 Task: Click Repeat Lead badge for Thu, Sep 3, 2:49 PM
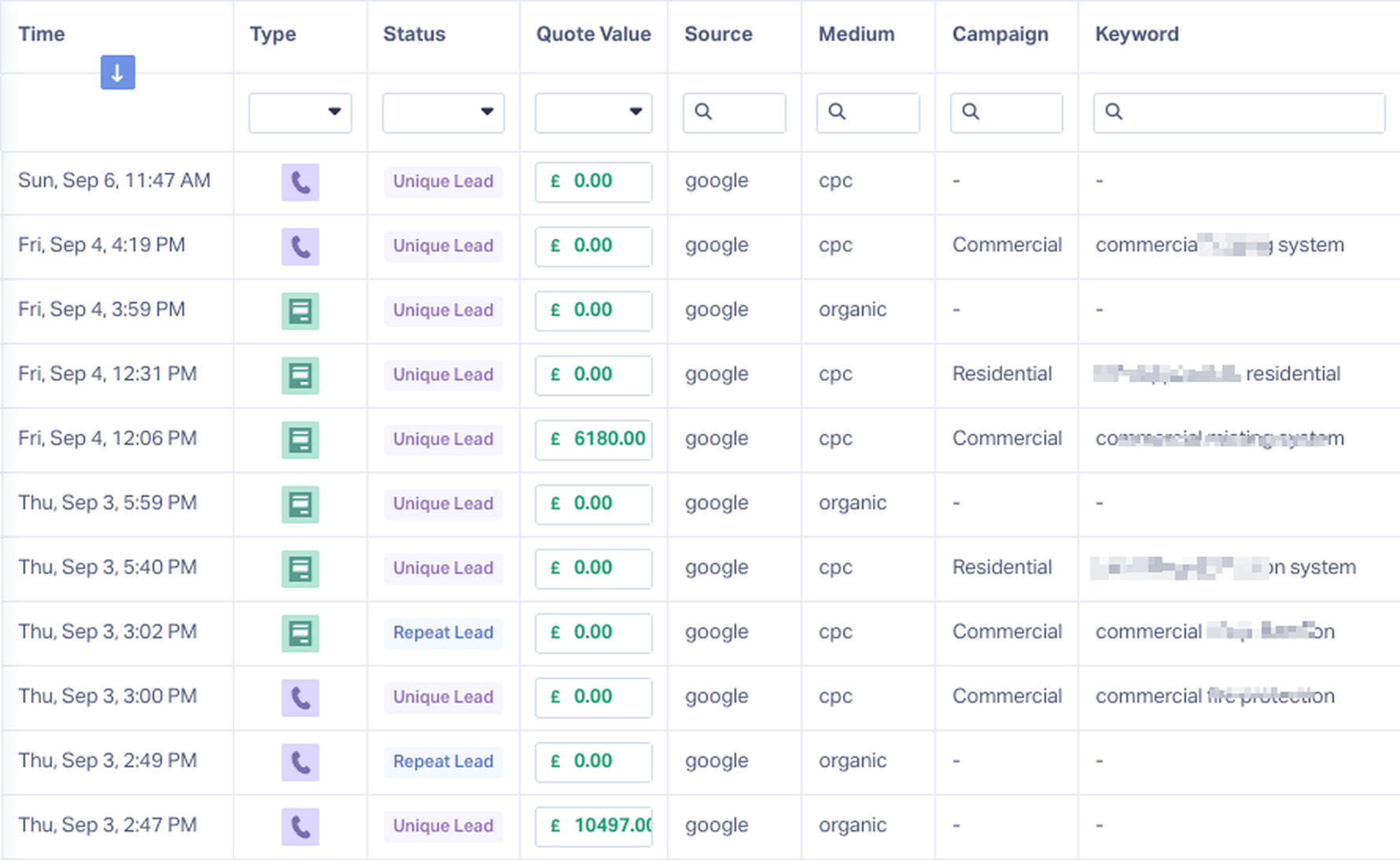tap(444, 762)
